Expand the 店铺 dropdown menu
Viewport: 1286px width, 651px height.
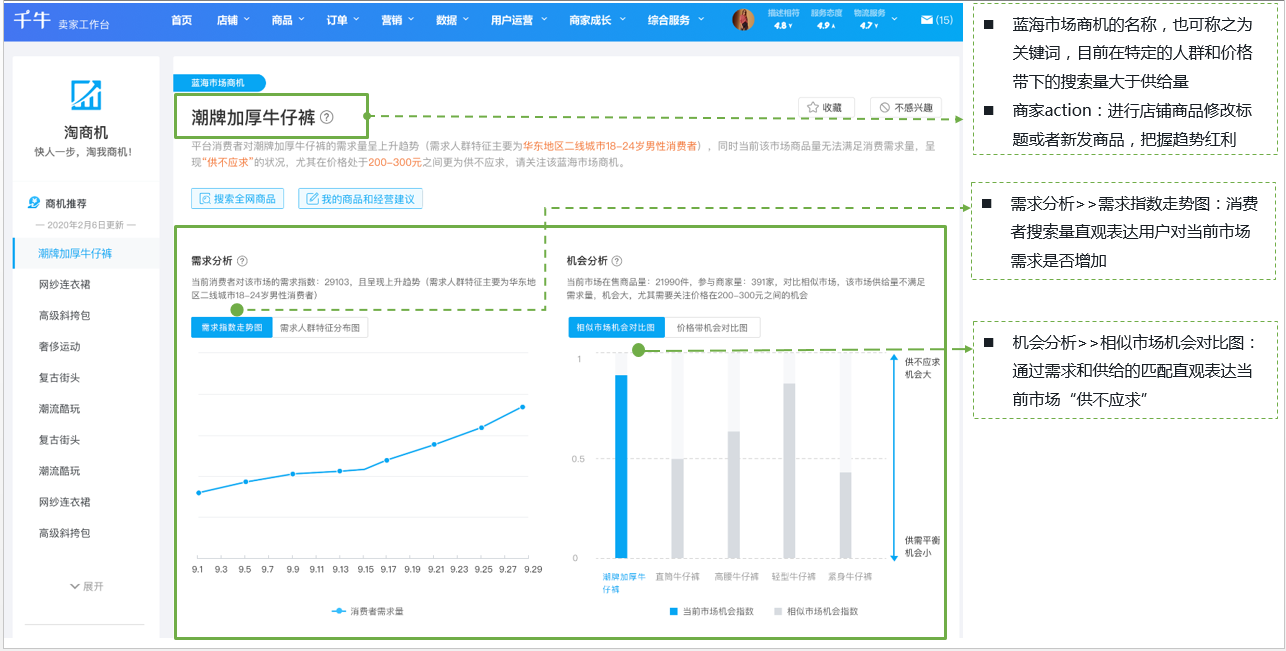point(233,20)
